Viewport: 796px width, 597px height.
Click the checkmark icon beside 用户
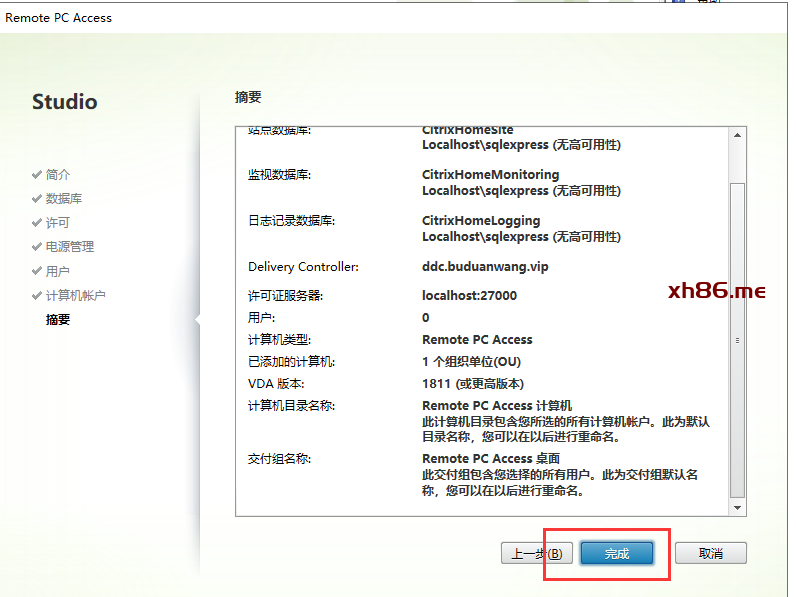pyautogui.click(x=37, y=271)
